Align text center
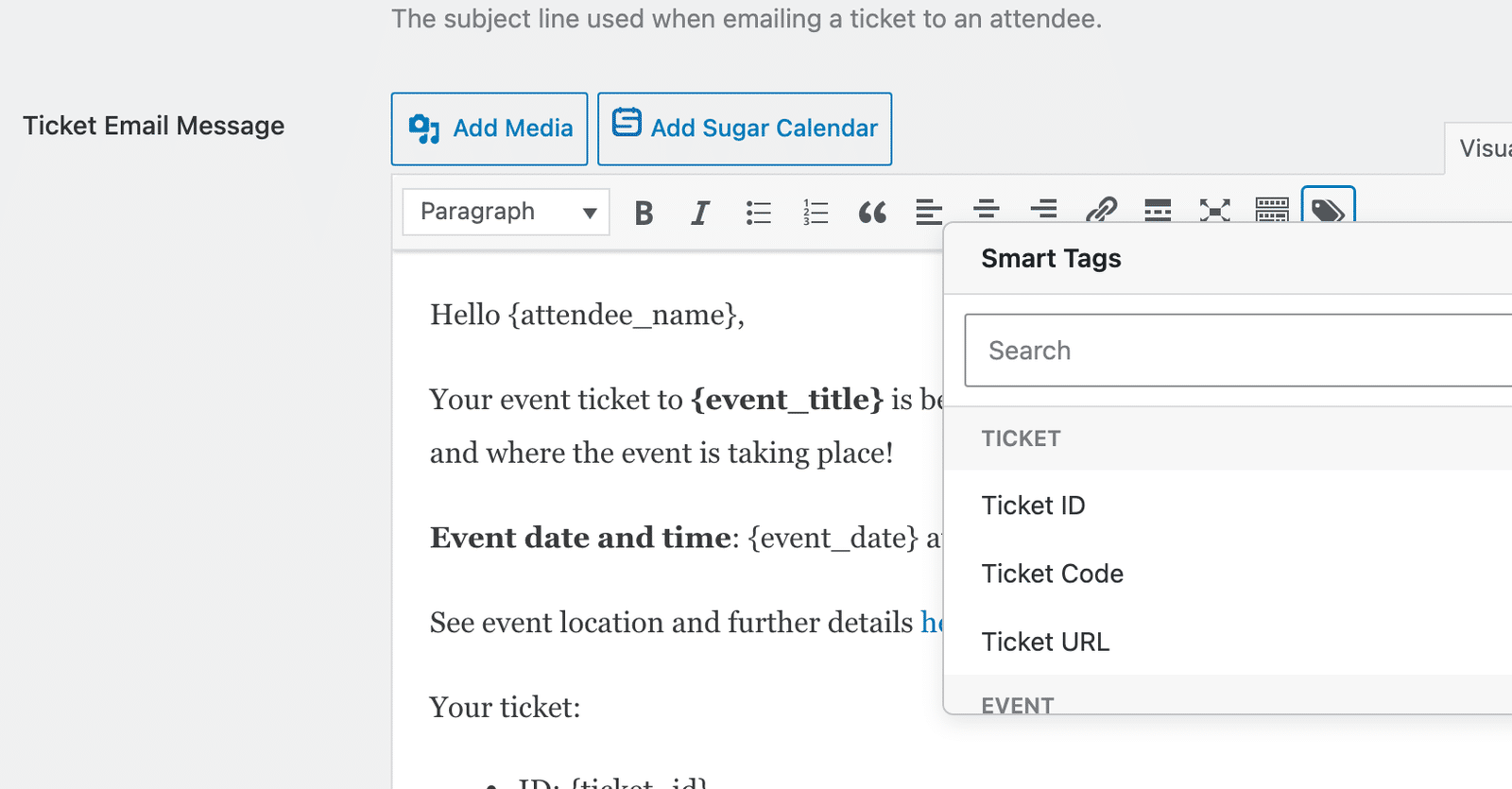Viewport: 1512px width, 789px height. click(x=987, y=210)
